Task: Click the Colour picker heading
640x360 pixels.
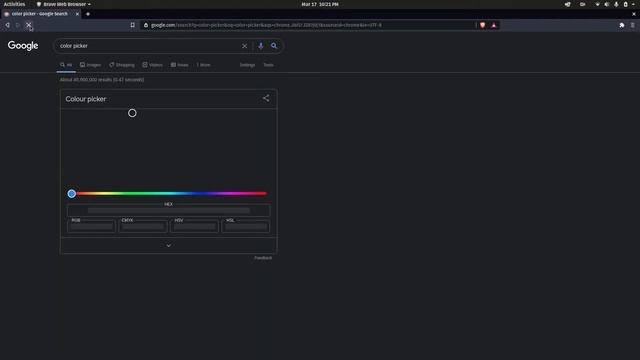Action: (86, 99)
